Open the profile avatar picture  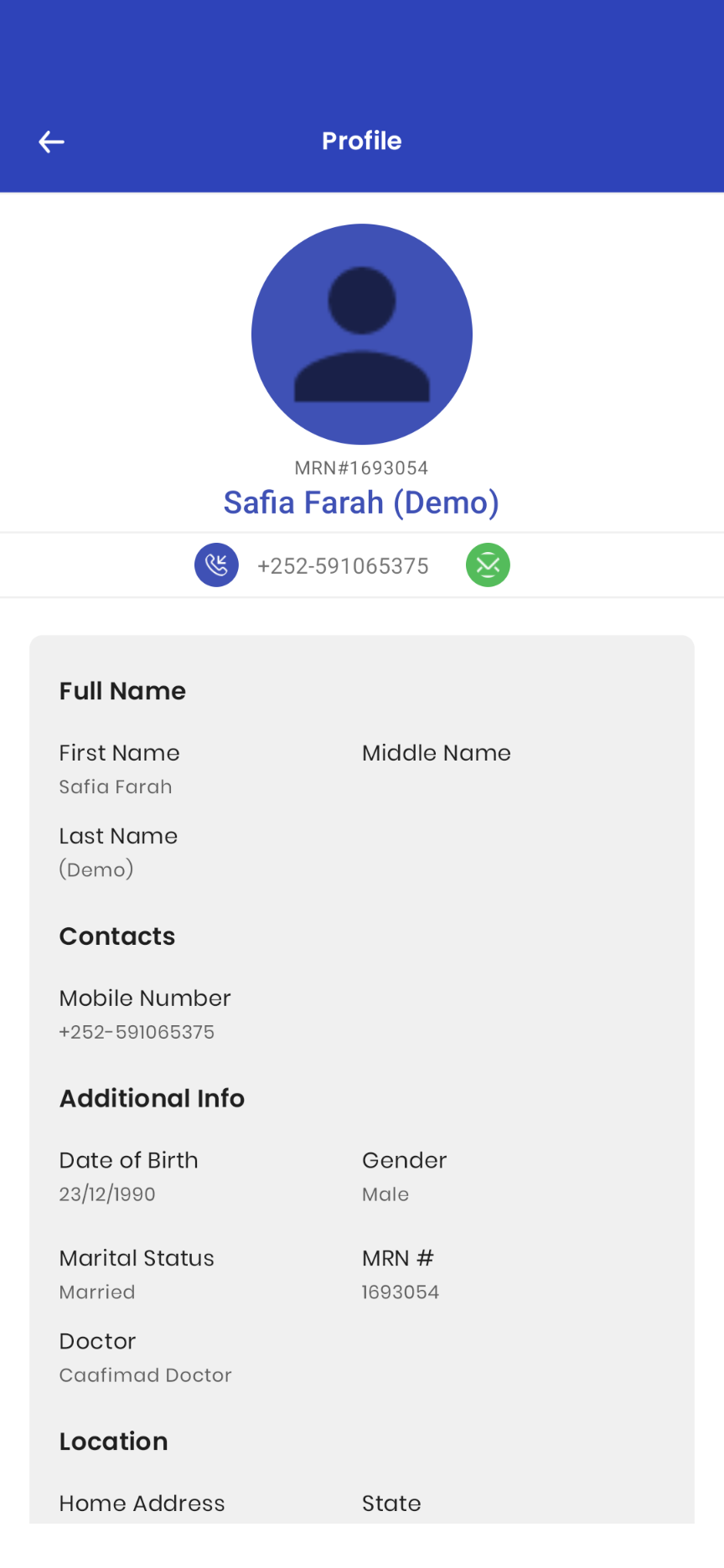362,334
